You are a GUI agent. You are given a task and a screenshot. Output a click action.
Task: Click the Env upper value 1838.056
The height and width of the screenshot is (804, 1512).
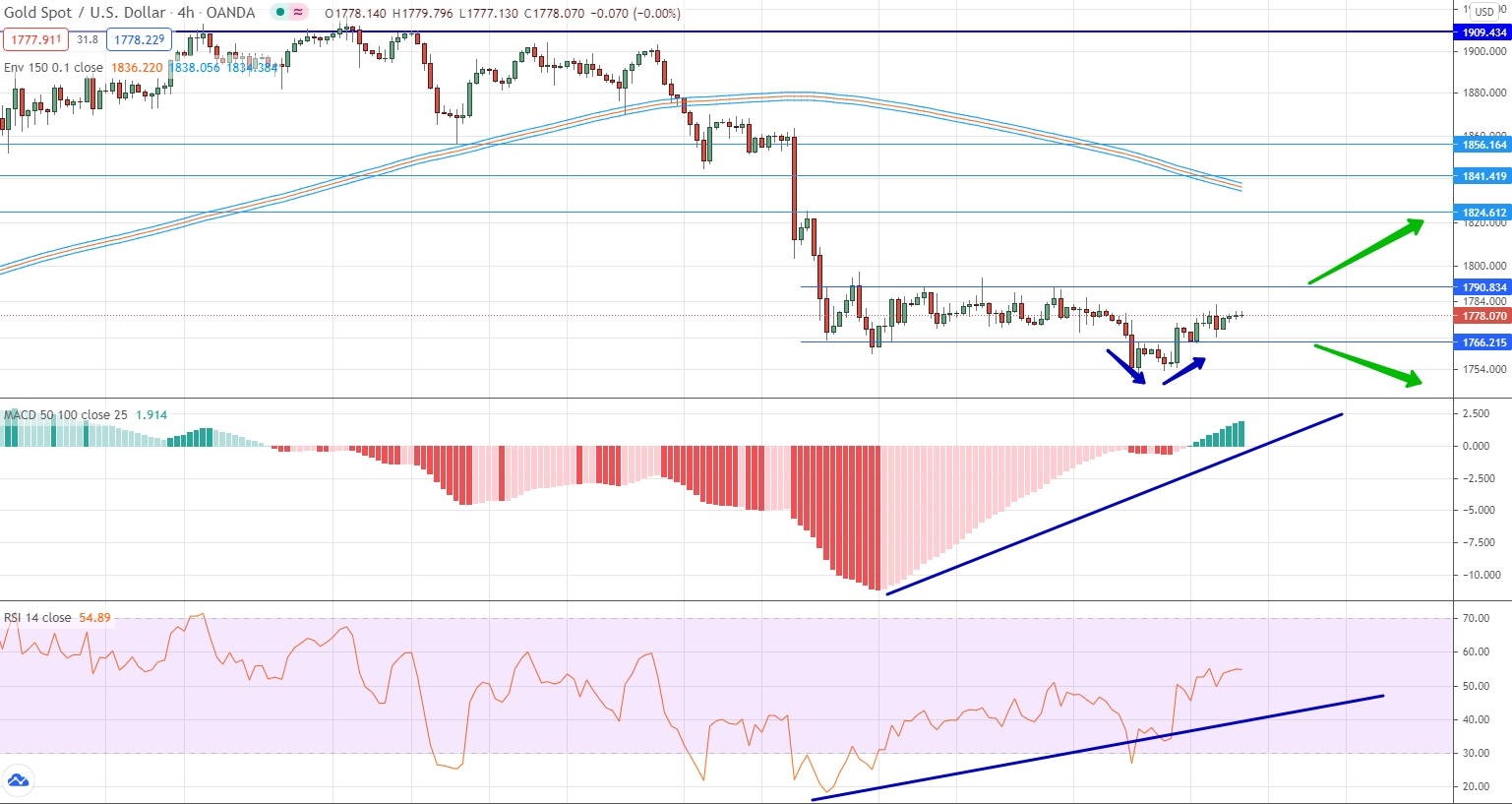195,68
